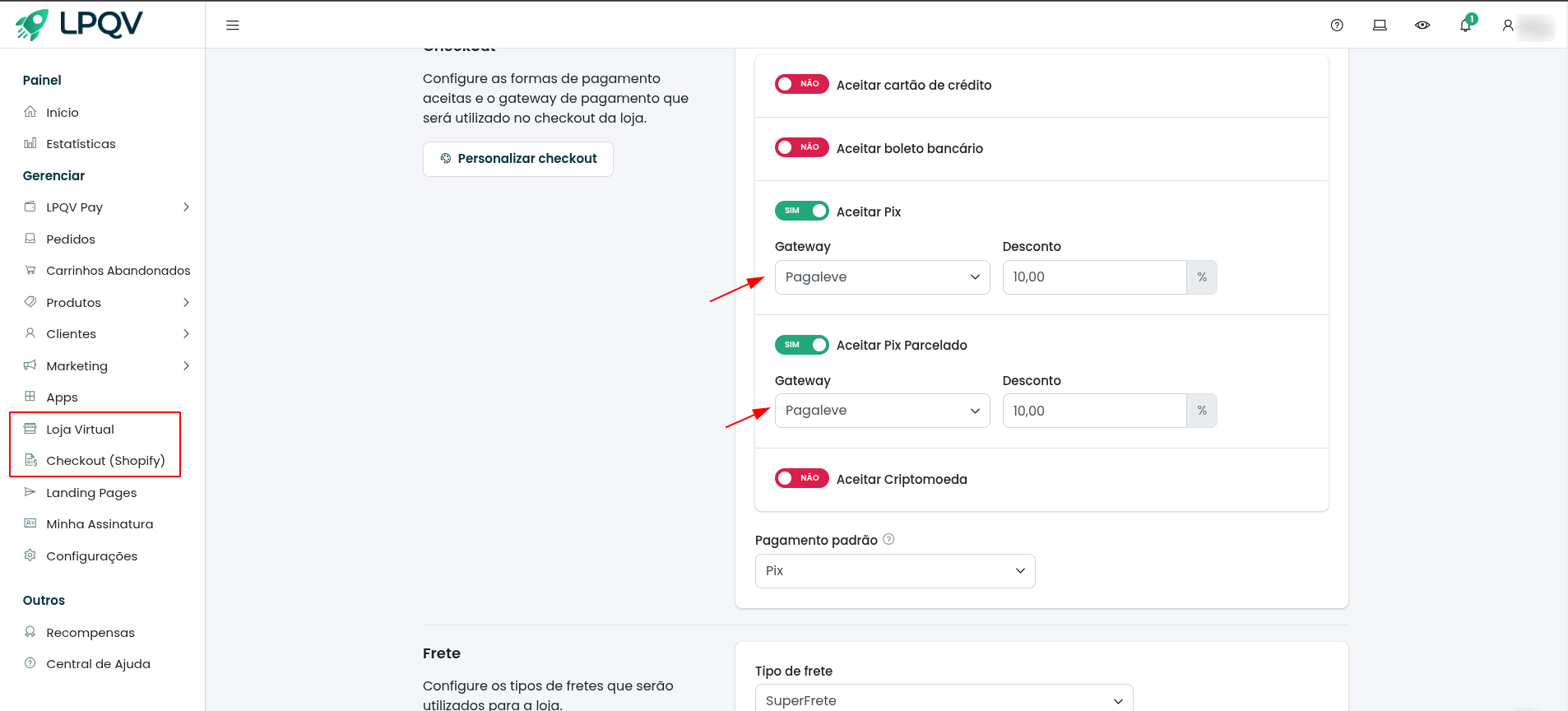Click the eye preview icon in header
This screenshot has height=711, width=1568.
click(1422, 26)
